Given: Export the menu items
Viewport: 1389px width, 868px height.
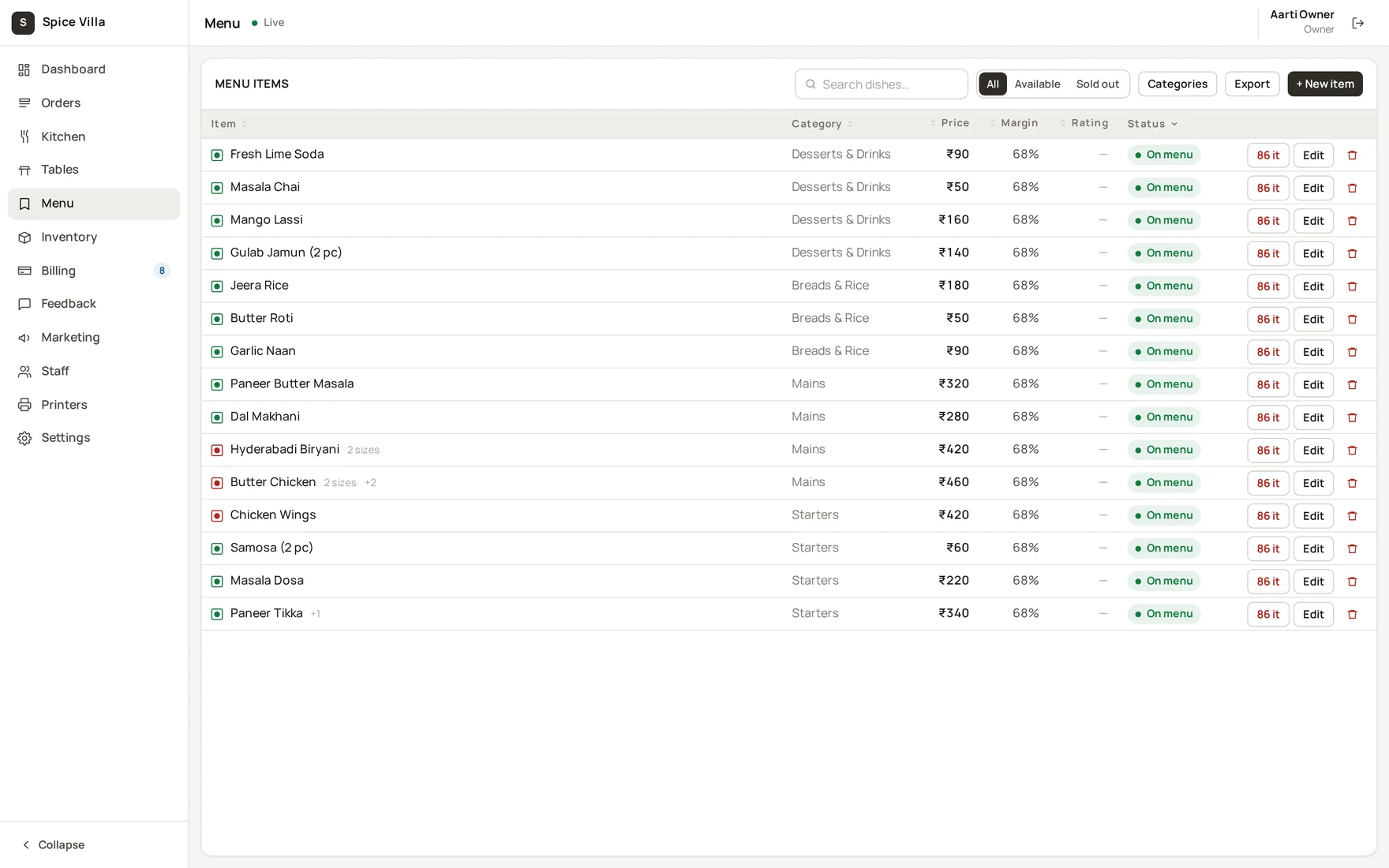Looking at the screenshot, I should pos(1252,84).
